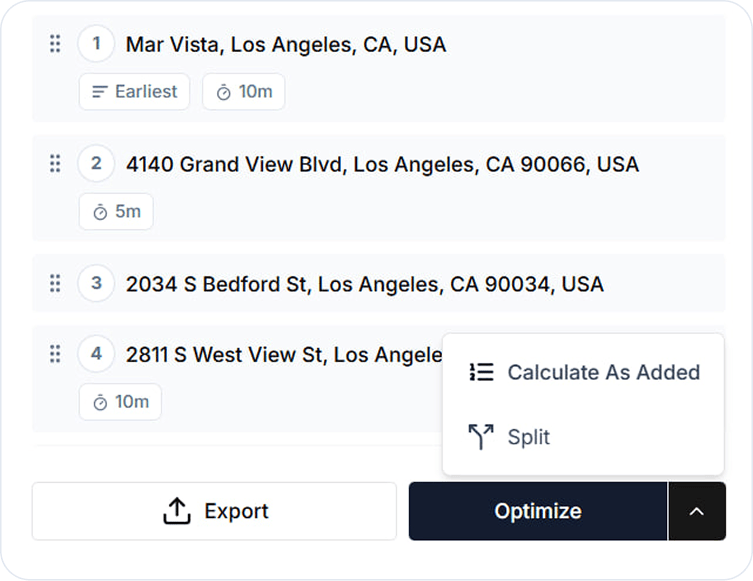Select the Mar Vista, Los Angeles address

click(x=286, y=44)
